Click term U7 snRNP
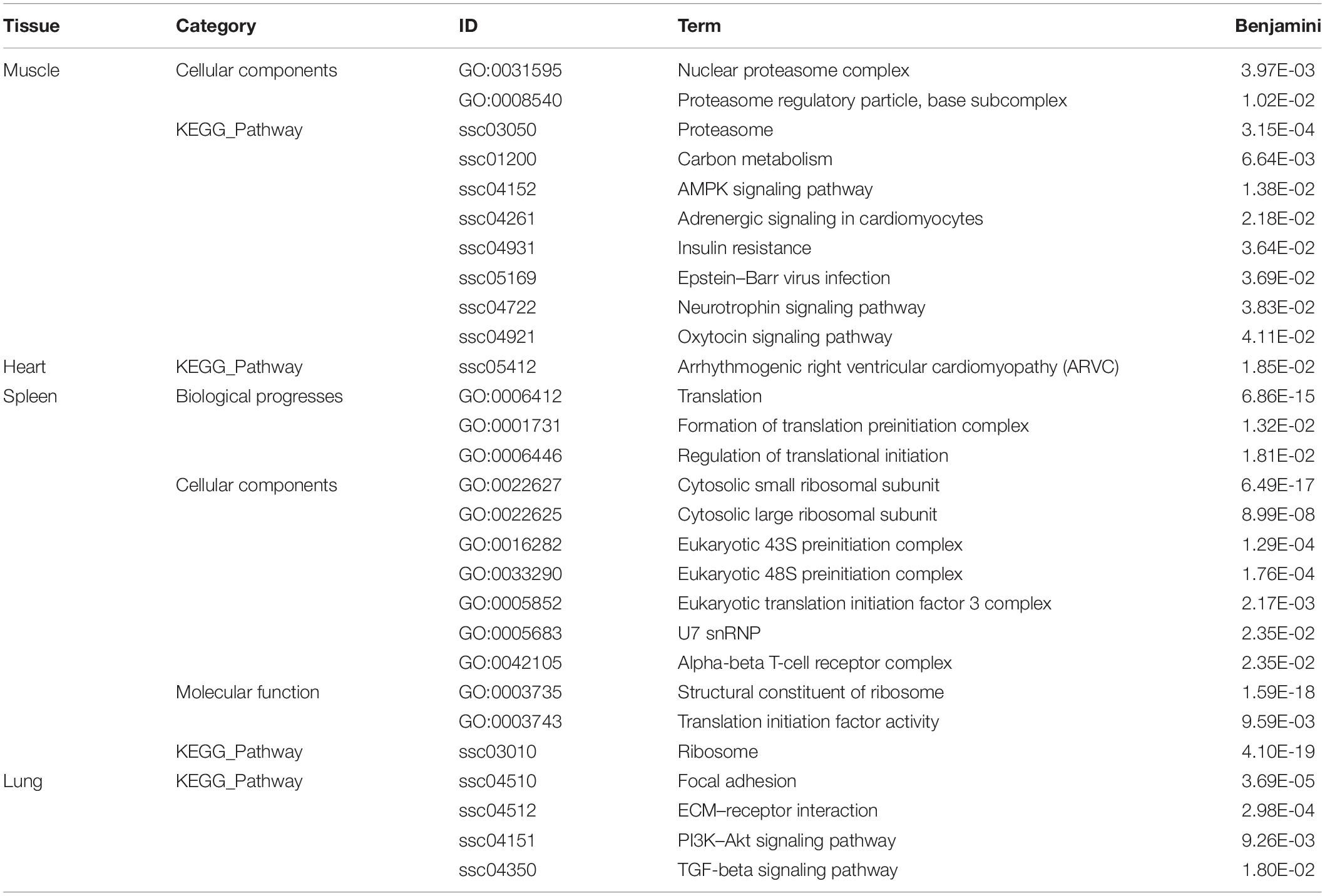Screen dimensions: 1325x896 point(719,633)
